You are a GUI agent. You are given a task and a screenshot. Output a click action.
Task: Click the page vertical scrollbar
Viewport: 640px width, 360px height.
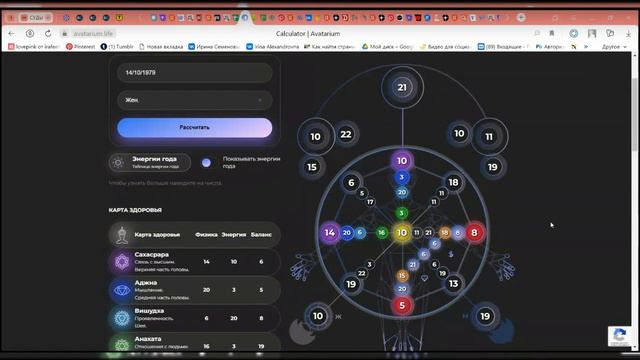click(635, 114)
